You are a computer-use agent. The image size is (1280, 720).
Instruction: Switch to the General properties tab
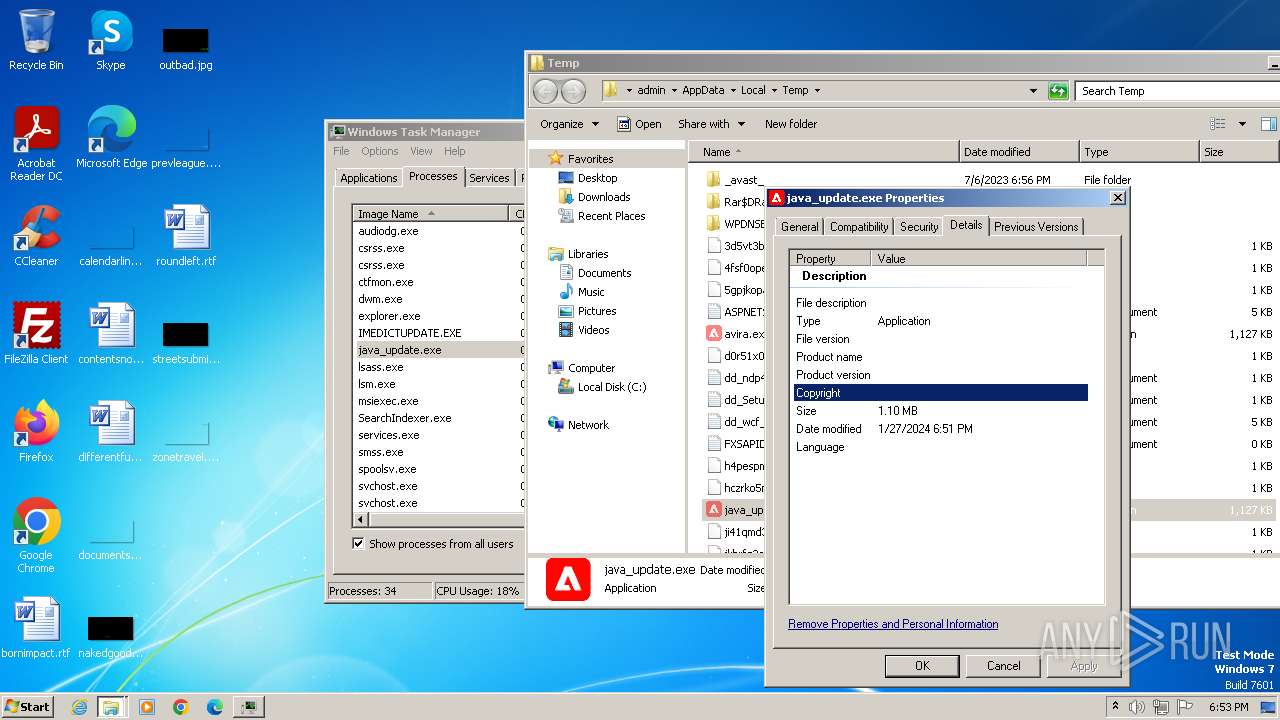pos(799,227)
